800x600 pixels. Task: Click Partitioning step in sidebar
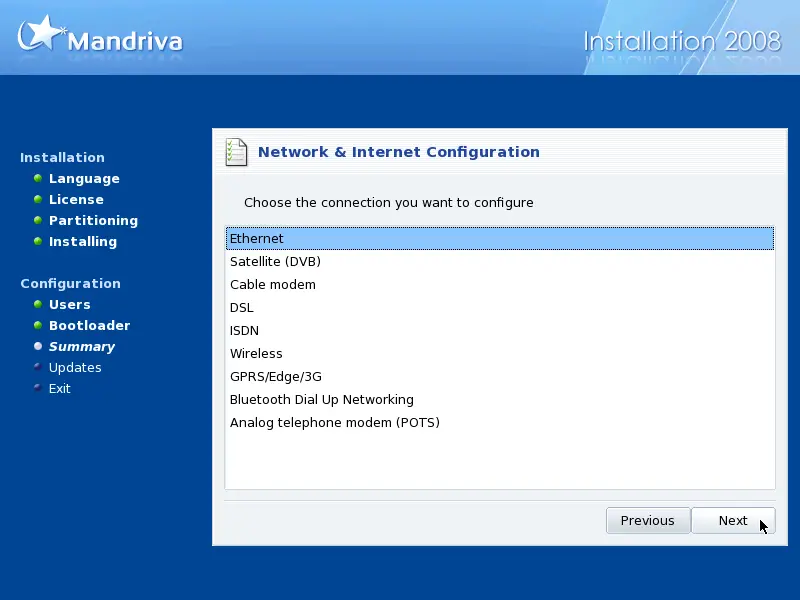pos(93,220)
